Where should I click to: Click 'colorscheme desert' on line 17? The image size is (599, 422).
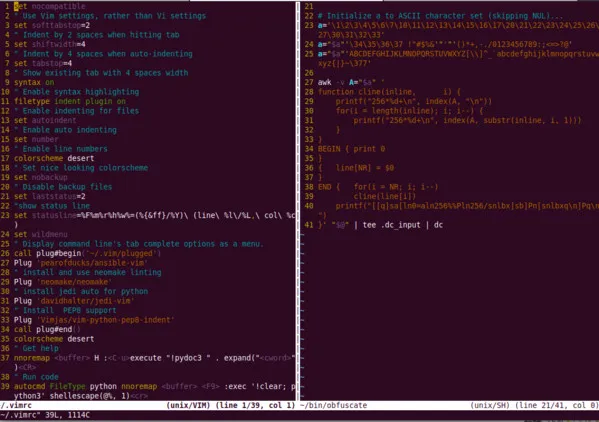click(x=54, y=158)
